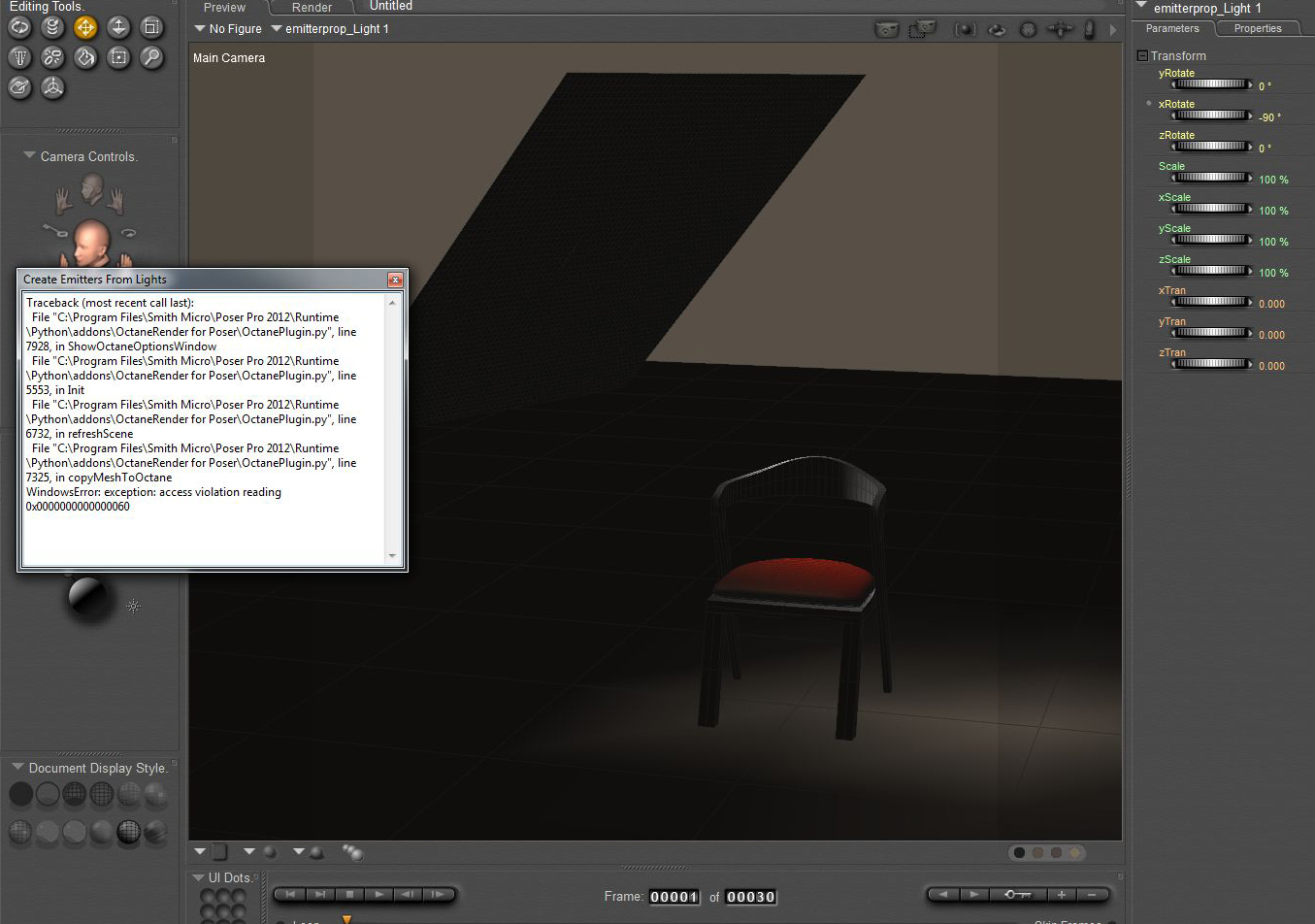The image size is (1315, 924).
Task: Click the trackball icon in preview toolbar
Action: (1029, 29)
